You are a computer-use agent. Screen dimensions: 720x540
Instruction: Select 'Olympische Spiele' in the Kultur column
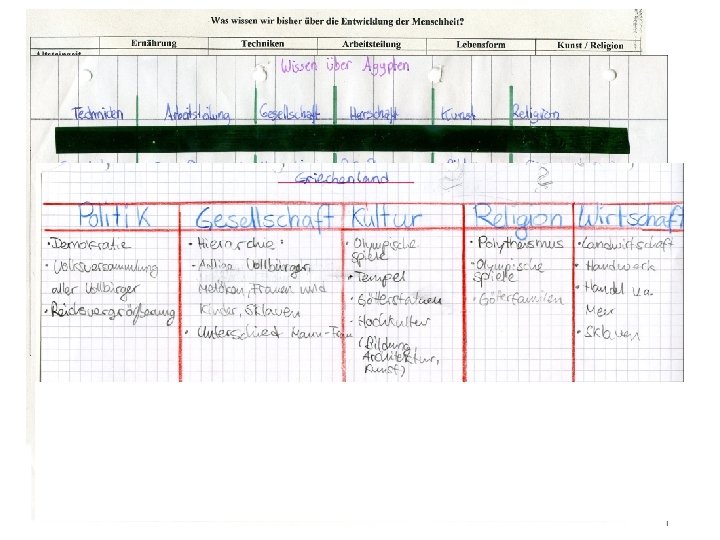381,250
